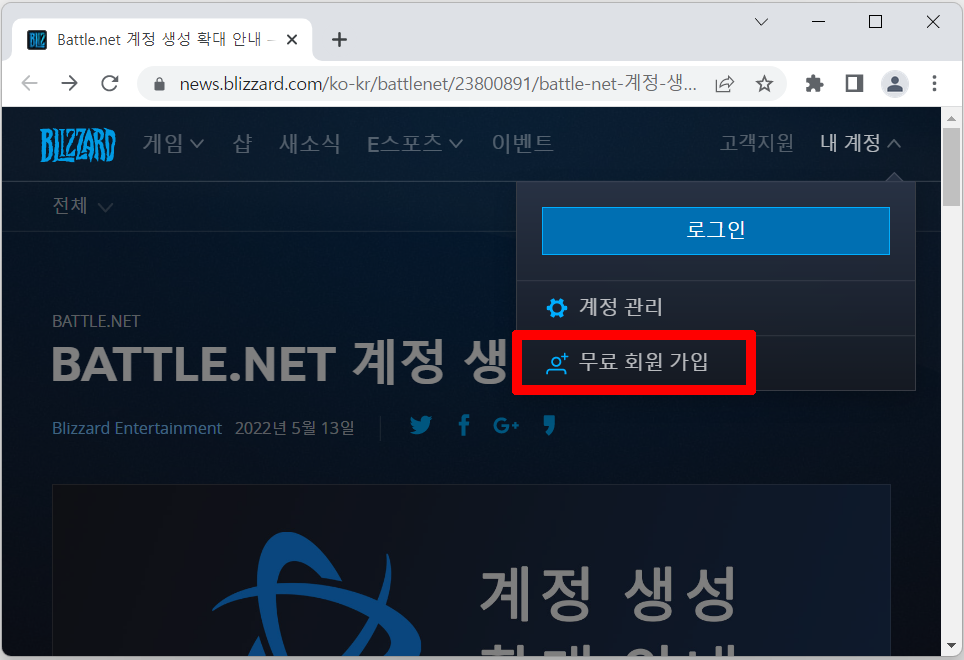Select 계정 관리 from the account menu
This screenshot has width=964, height=660.
[x=716, y=308]
